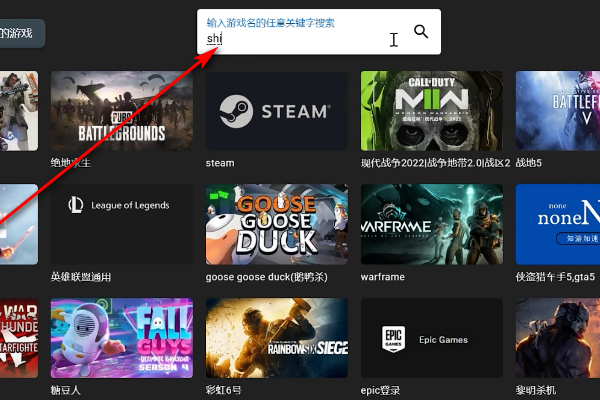Click the 彩虹6号 label
Image resolution: width=600 pixels, height=400 pixels.
pyautogui.click(x=223, y=390)
